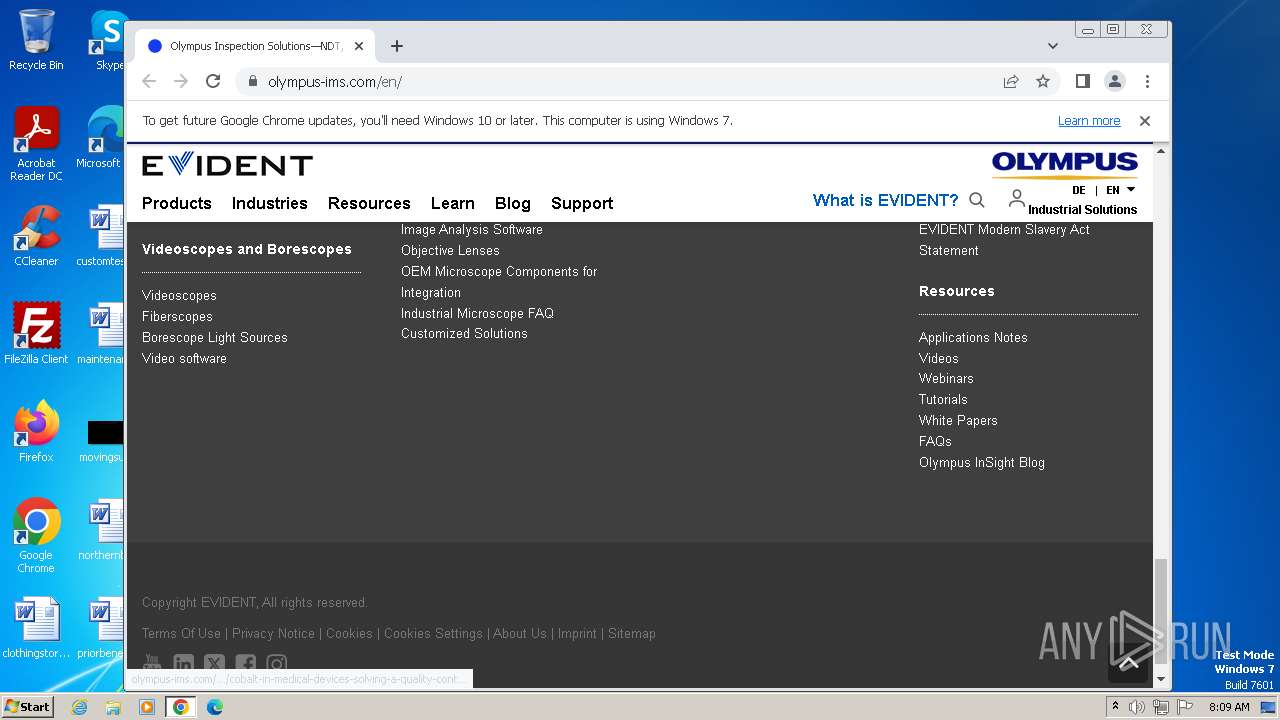Screen dimensions: 1280x720
Task: Open Chrome side panel icon
Action: (1082, 81)
